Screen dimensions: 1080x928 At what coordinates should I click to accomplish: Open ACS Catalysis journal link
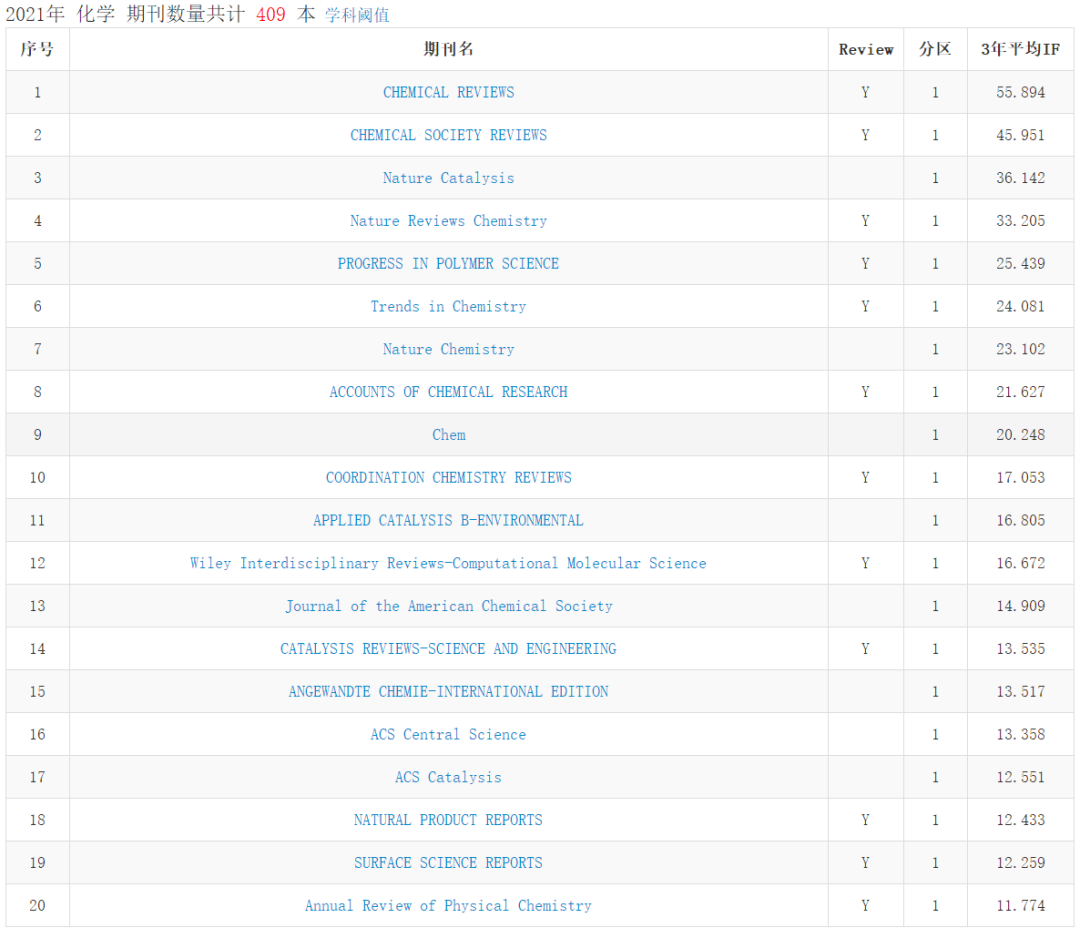[x=448, y=777]
